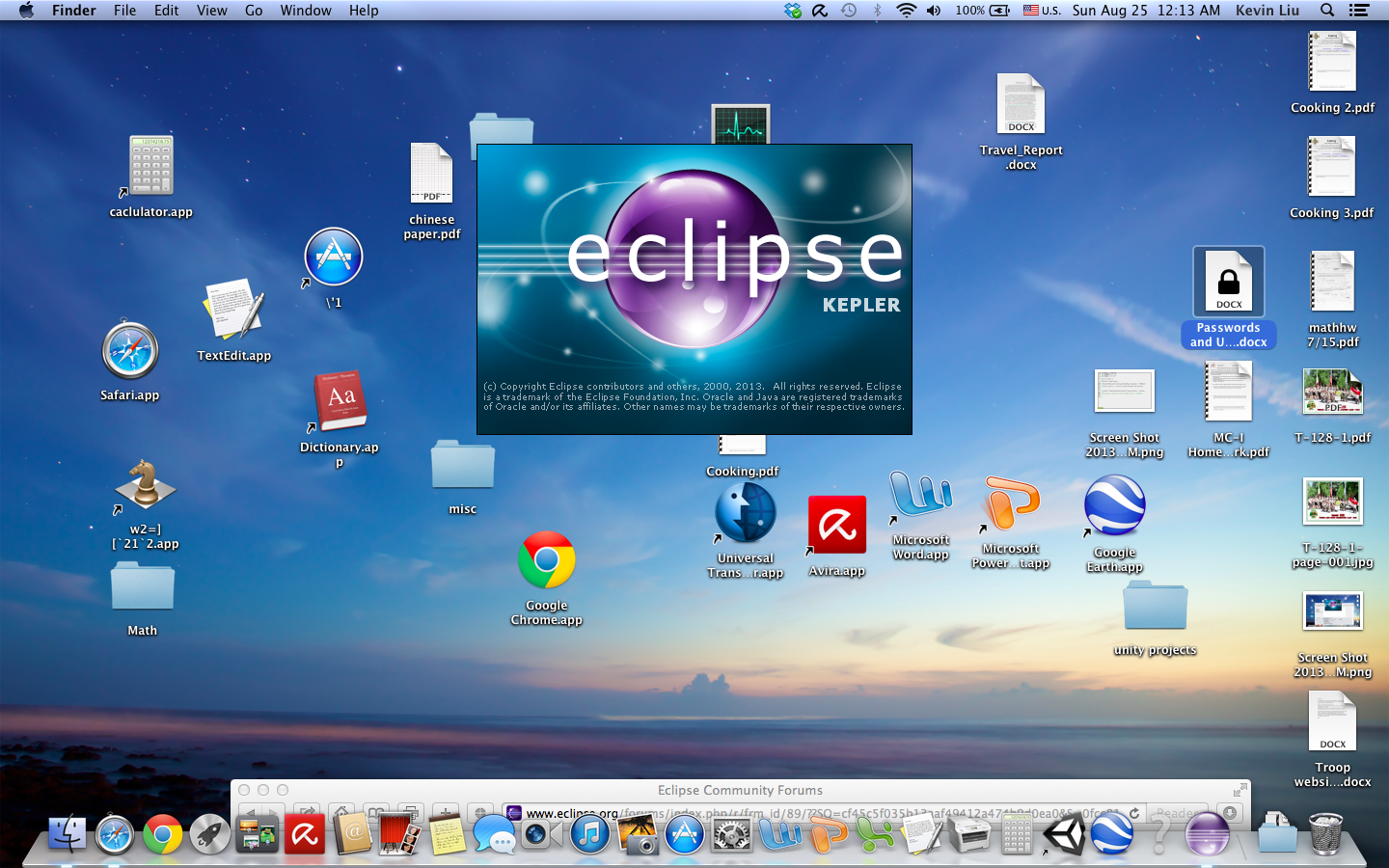Open MC-1 Home...rk.pdf file
This screenshot has width=1389, height=868.
(1229, 392)
